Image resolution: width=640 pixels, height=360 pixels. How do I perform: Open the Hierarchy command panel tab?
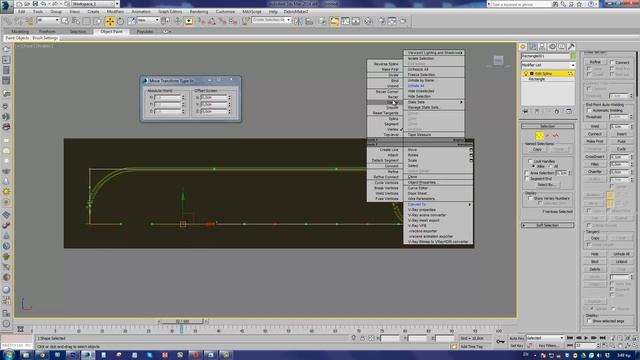pyautogui.click(x=542, y=47)
